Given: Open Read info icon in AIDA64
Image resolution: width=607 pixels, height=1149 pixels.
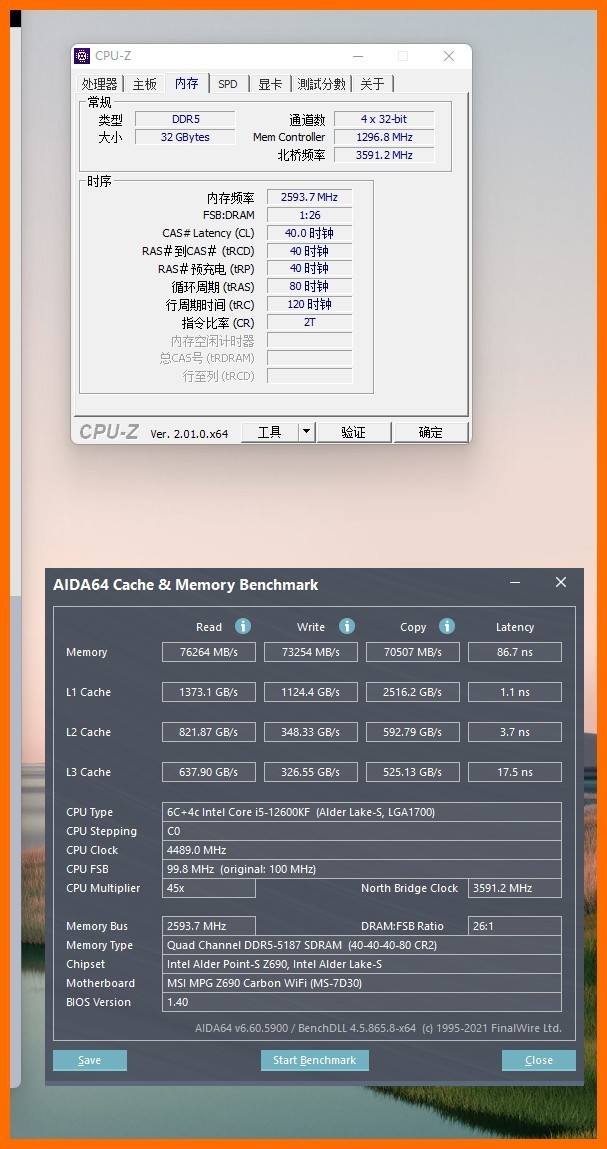Looking at the screenshot, I should (x=243, y=626).
